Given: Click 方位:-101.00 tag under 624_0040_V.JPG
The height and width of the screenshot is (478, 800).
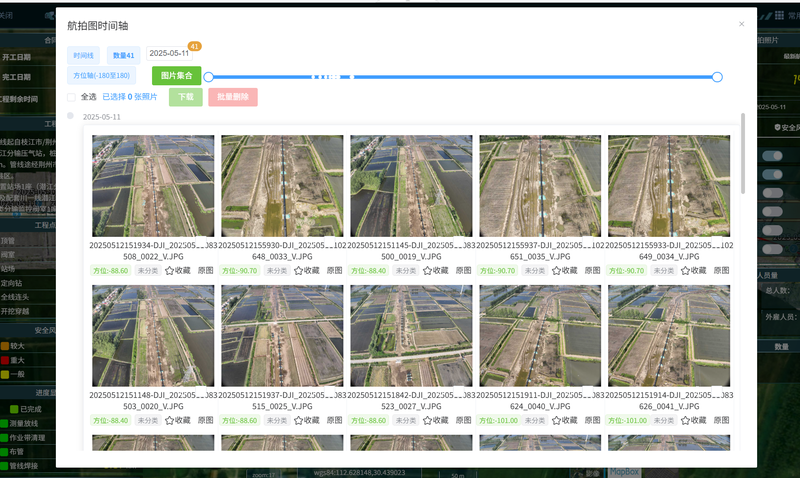Looking at the screenshot, I should pyautogui.click(x=499, y=421).
